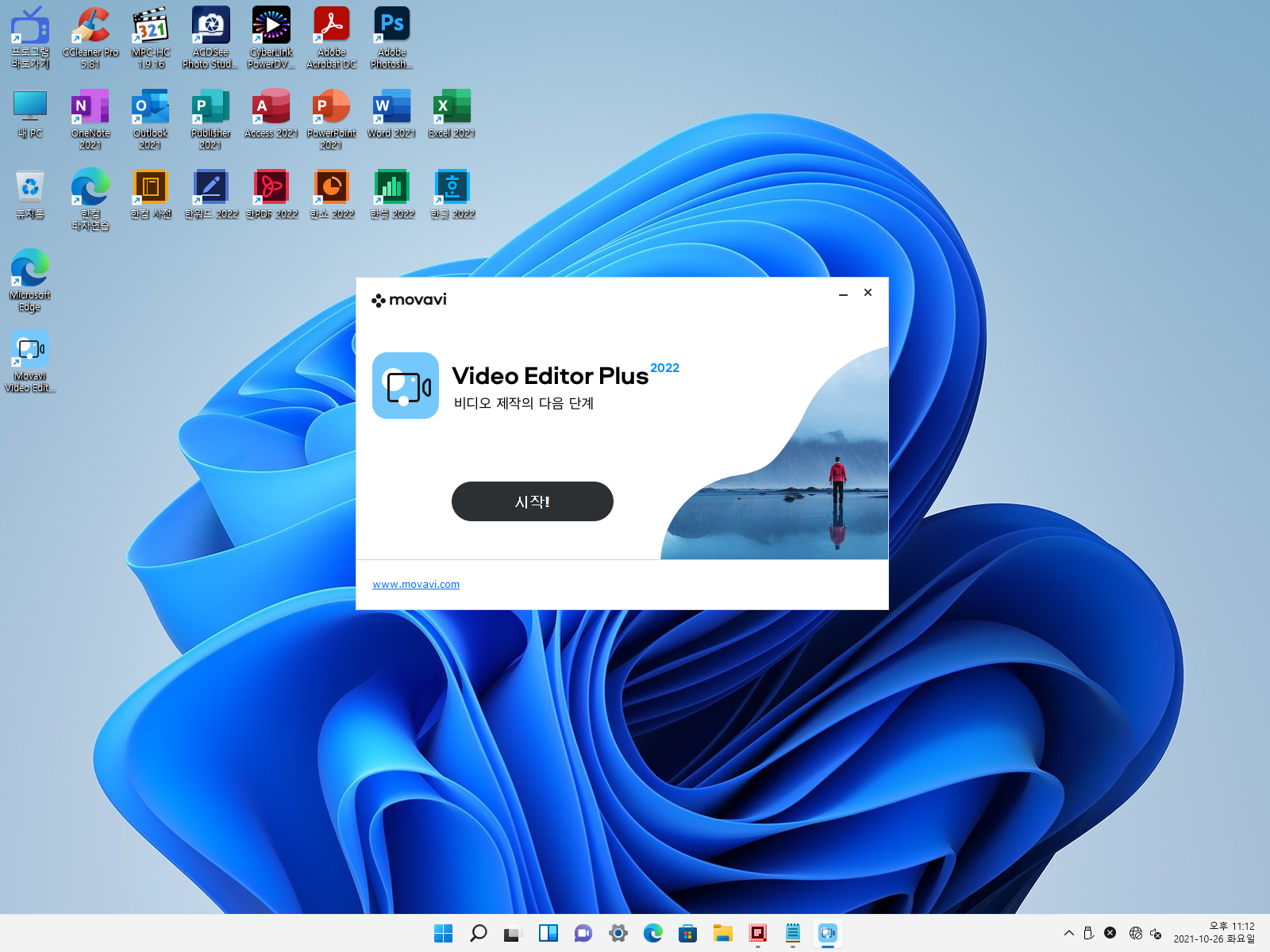The width and height of the screenshot is (1270, 952).
Task: Open Chat app on taskbar
Action: tap(583, 933)
